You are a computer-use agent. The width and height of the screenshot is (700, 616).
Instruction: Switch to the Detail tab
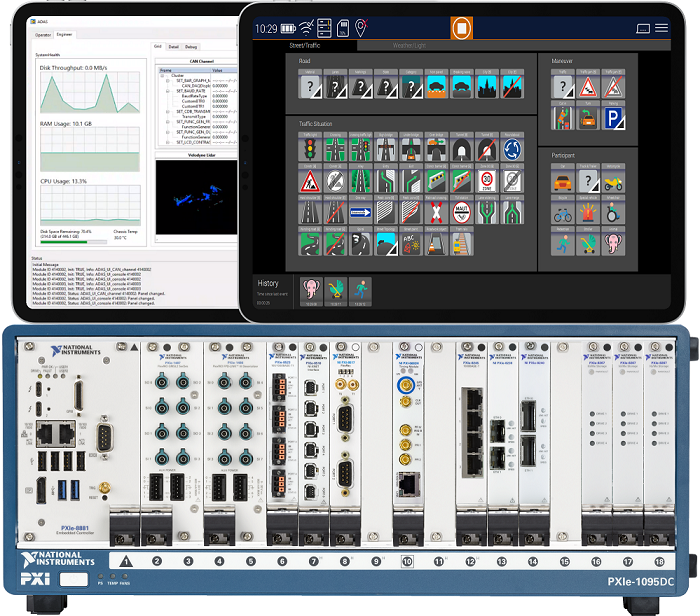174,47
